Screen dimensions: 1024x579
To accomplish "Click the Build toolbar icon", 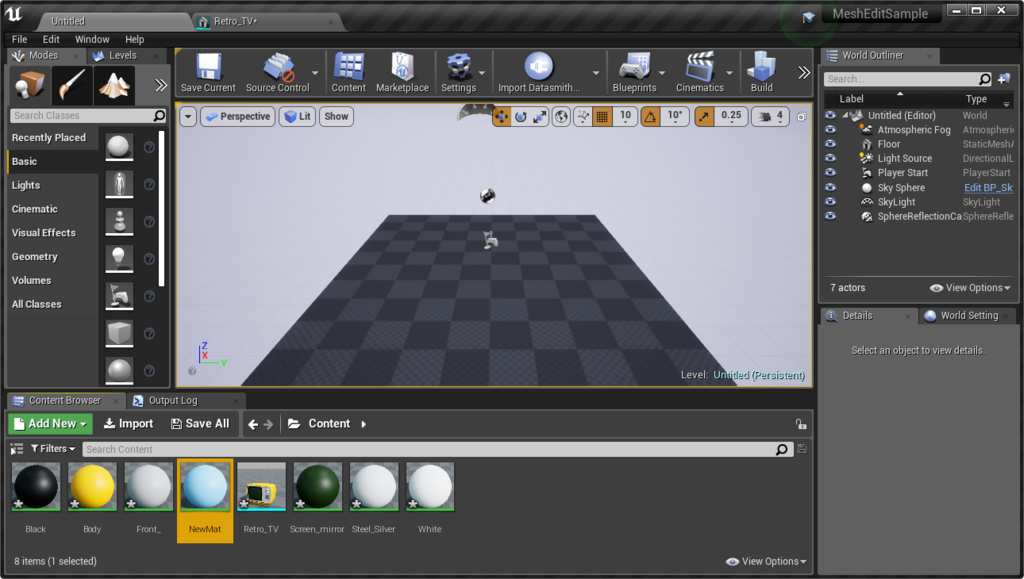I will (762, 68).
